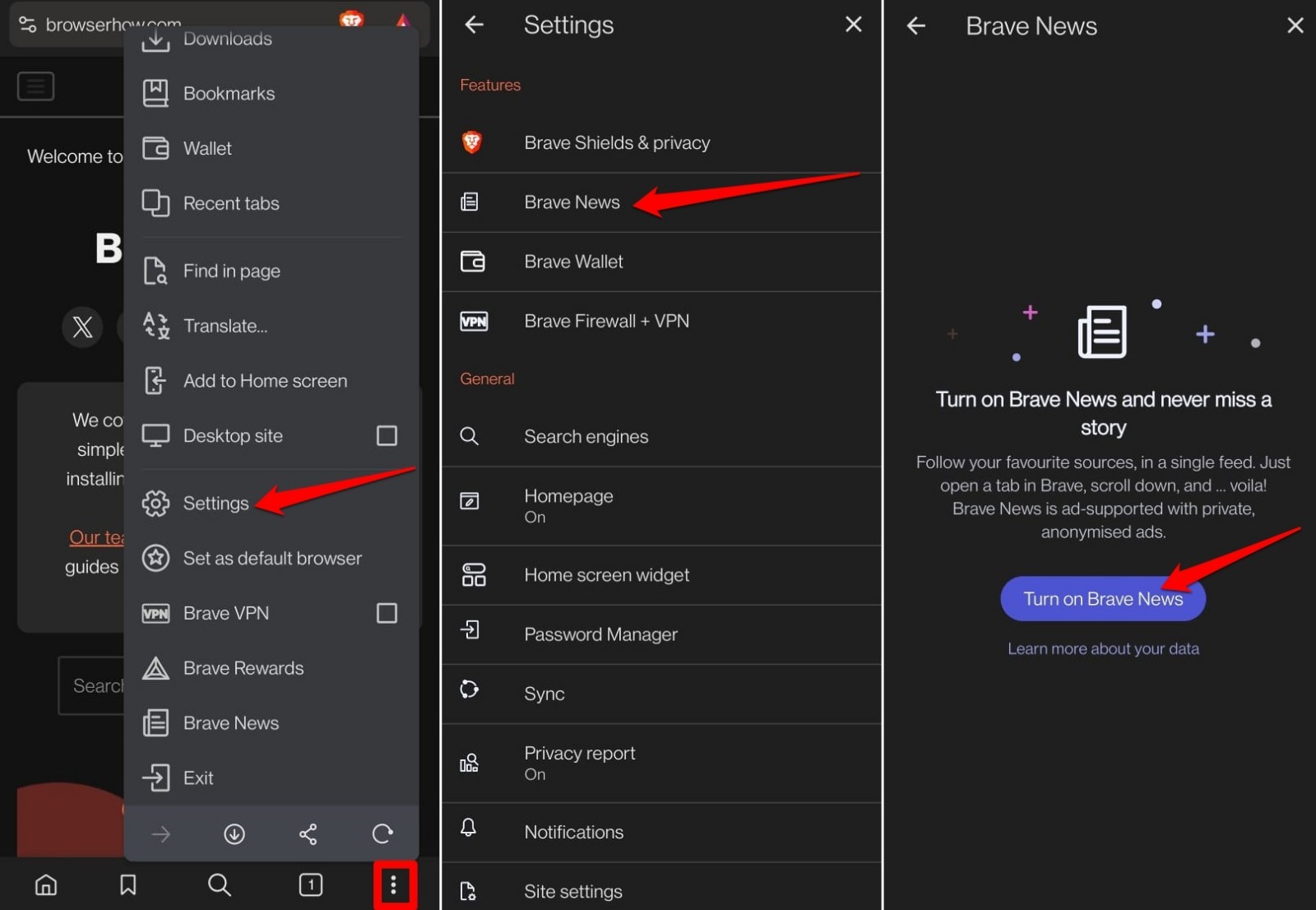This screenshot has width=1316, height=910.
Task: Open Brave News from the browser menu
Action: point(271,723)
